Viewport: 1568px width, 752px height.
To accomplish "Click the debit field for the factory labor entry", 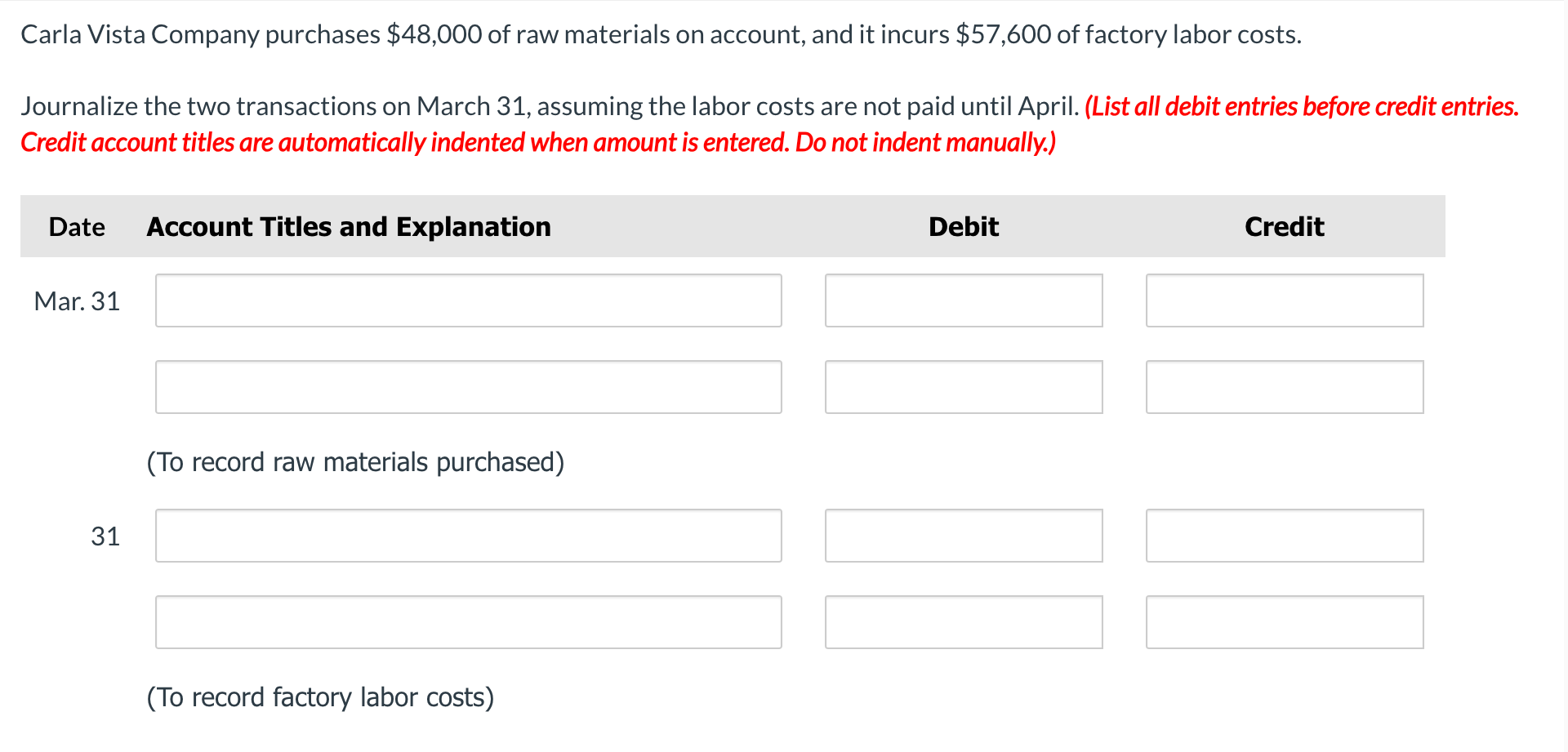I will (x=963, y=536).
